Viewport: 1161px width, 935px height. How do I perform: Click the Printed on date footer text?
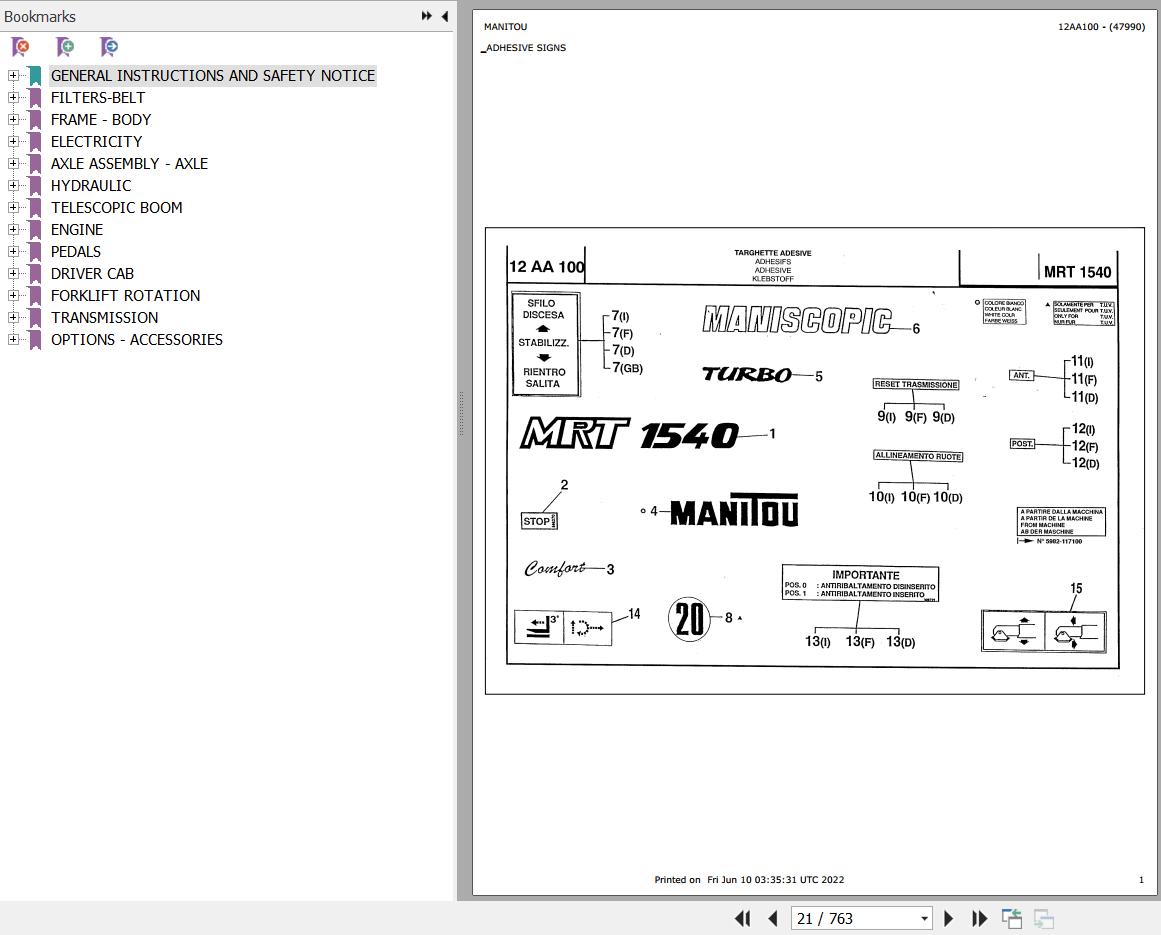(749, 879)
